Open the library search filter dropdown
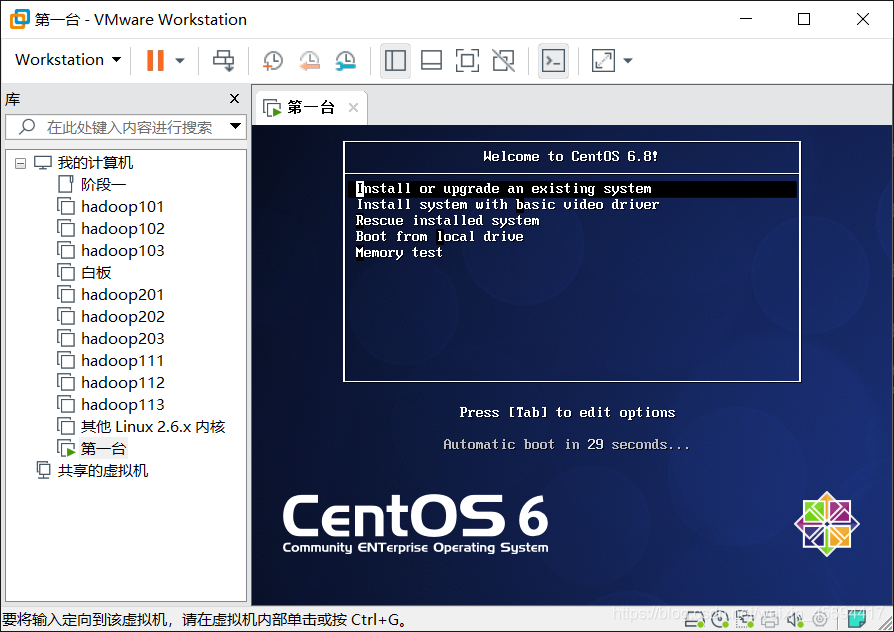 [x=235, y=127]
